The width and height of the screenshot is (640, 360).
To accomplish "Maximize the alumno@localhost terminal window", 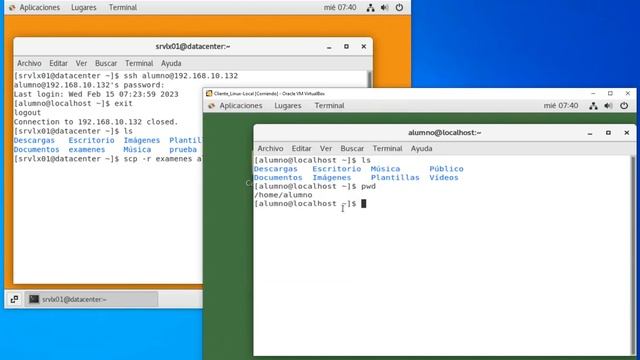I will pyautogui.click(x=608, y=133).
